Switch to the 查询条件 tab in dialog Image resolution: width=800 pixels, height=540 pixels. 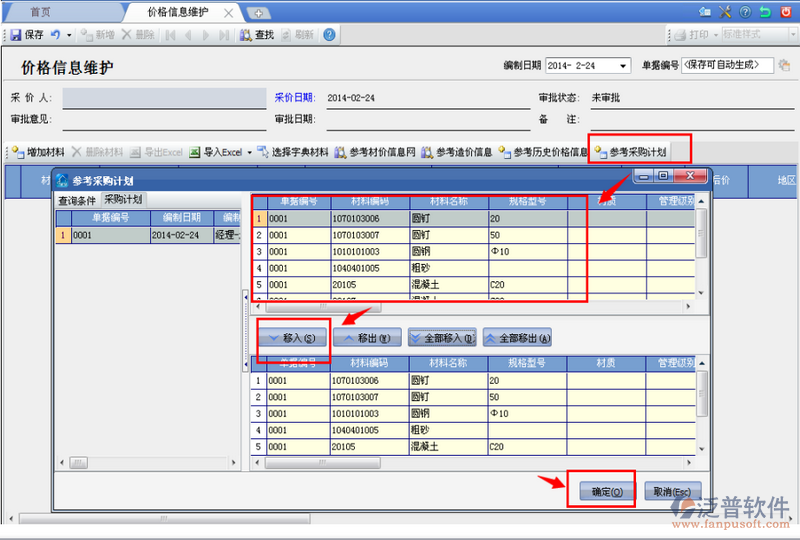pos(76,199)
